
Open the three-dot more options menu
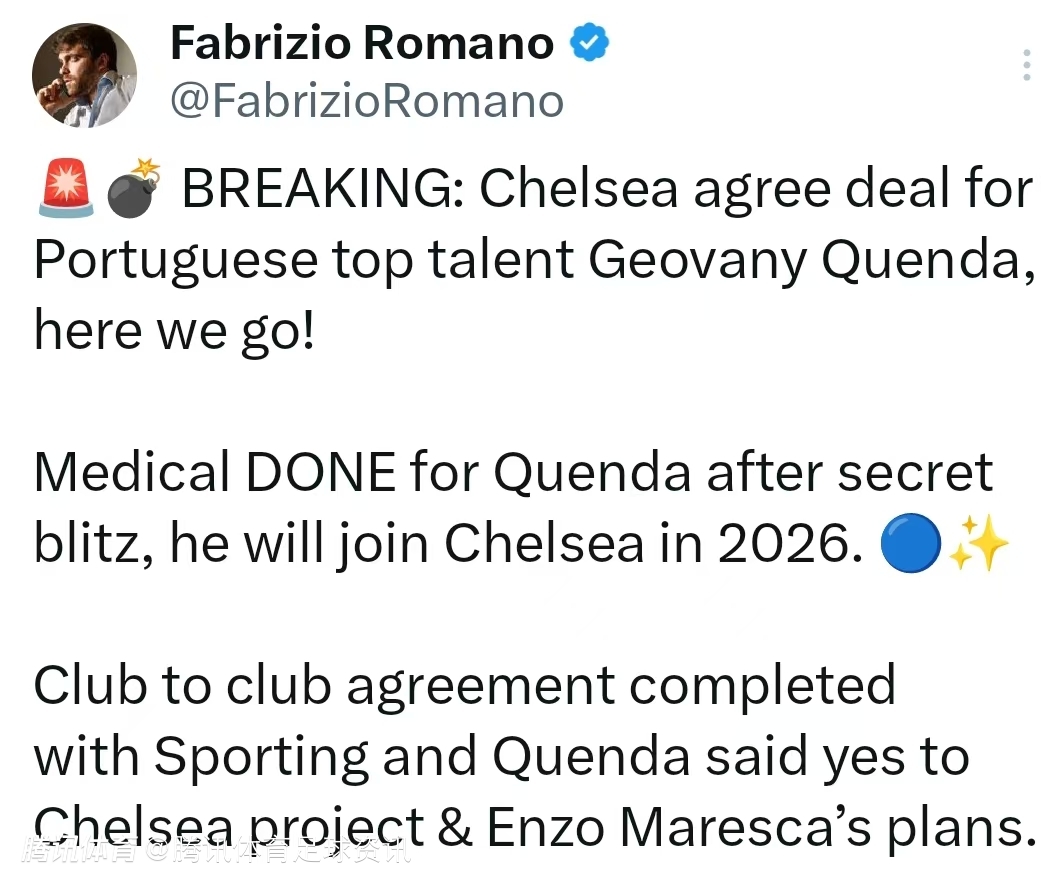pyautogui.click(x=1026, y=65)
